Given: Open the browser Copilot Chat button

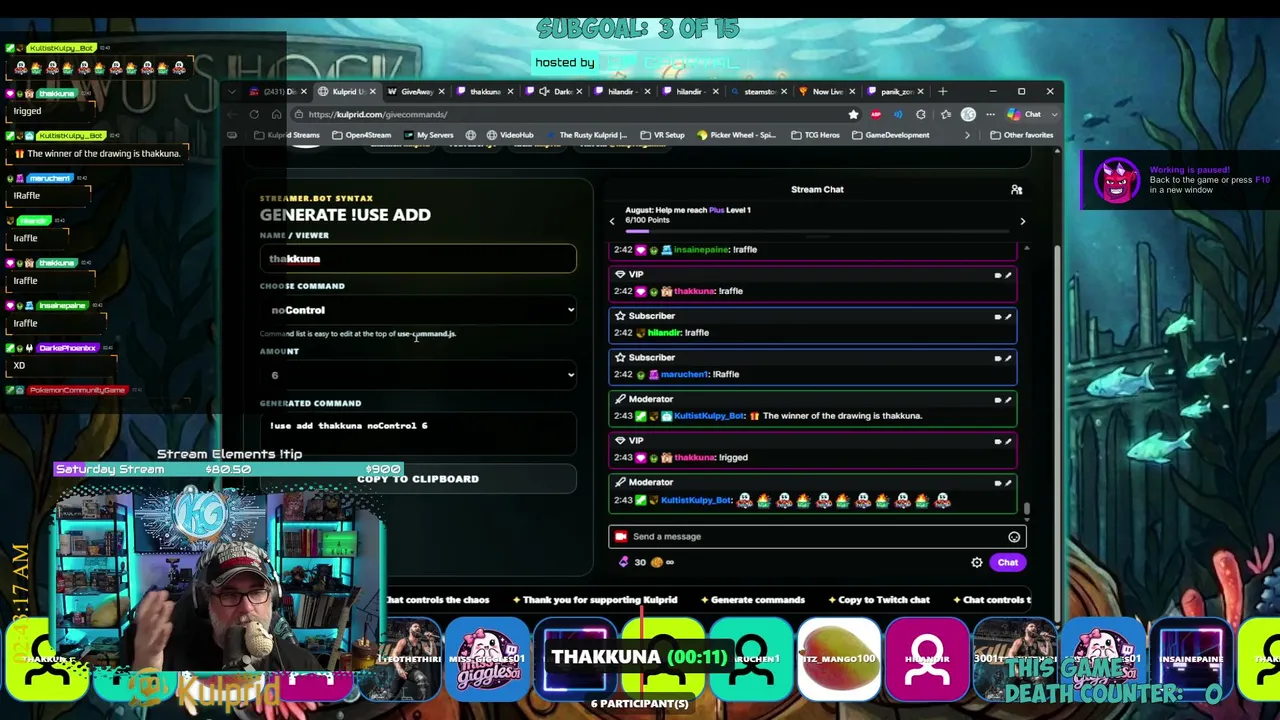Looking at the screenshot, I should [1026, 114].
